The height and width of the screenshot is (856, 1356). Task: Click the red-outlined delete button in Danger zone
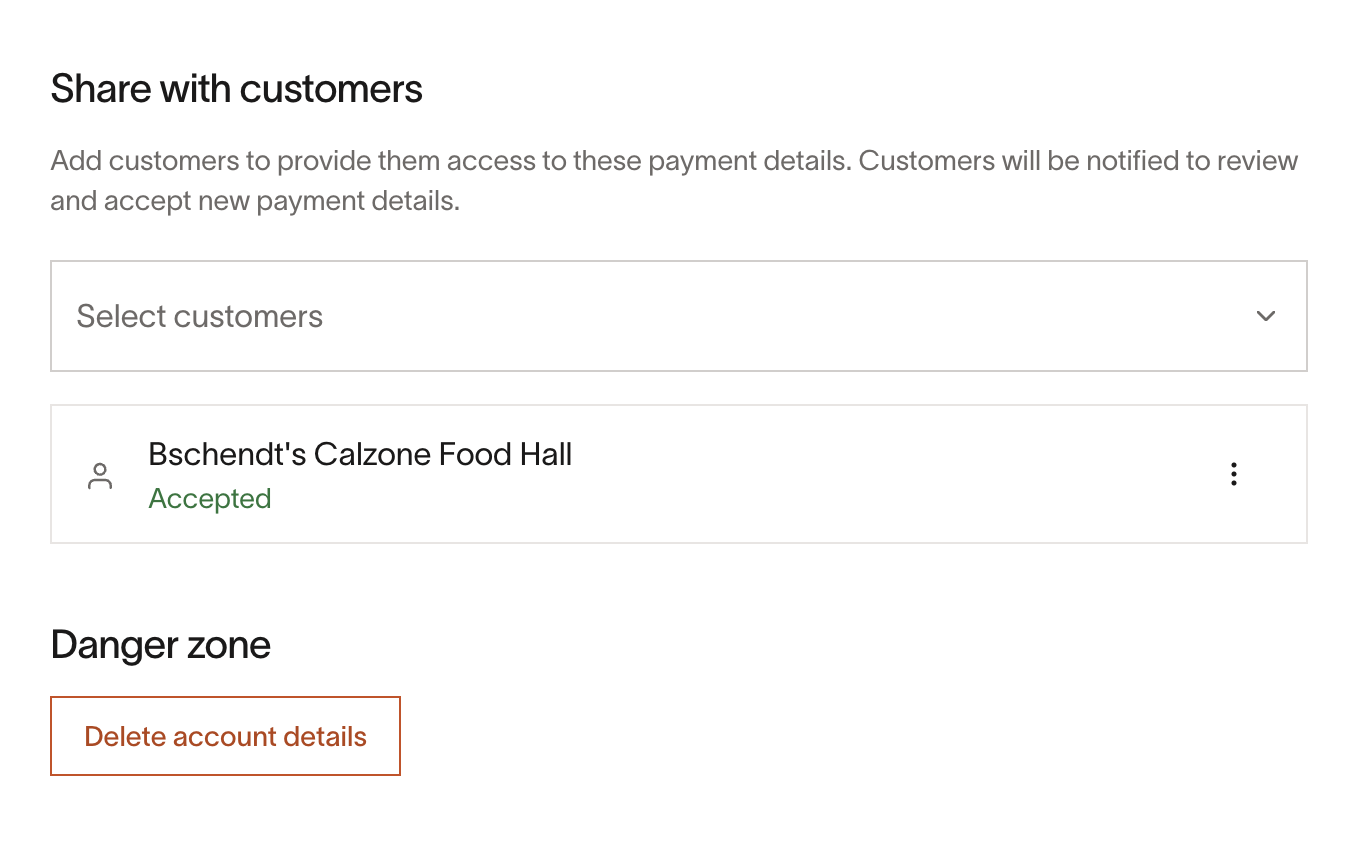(x=226, y=736)
